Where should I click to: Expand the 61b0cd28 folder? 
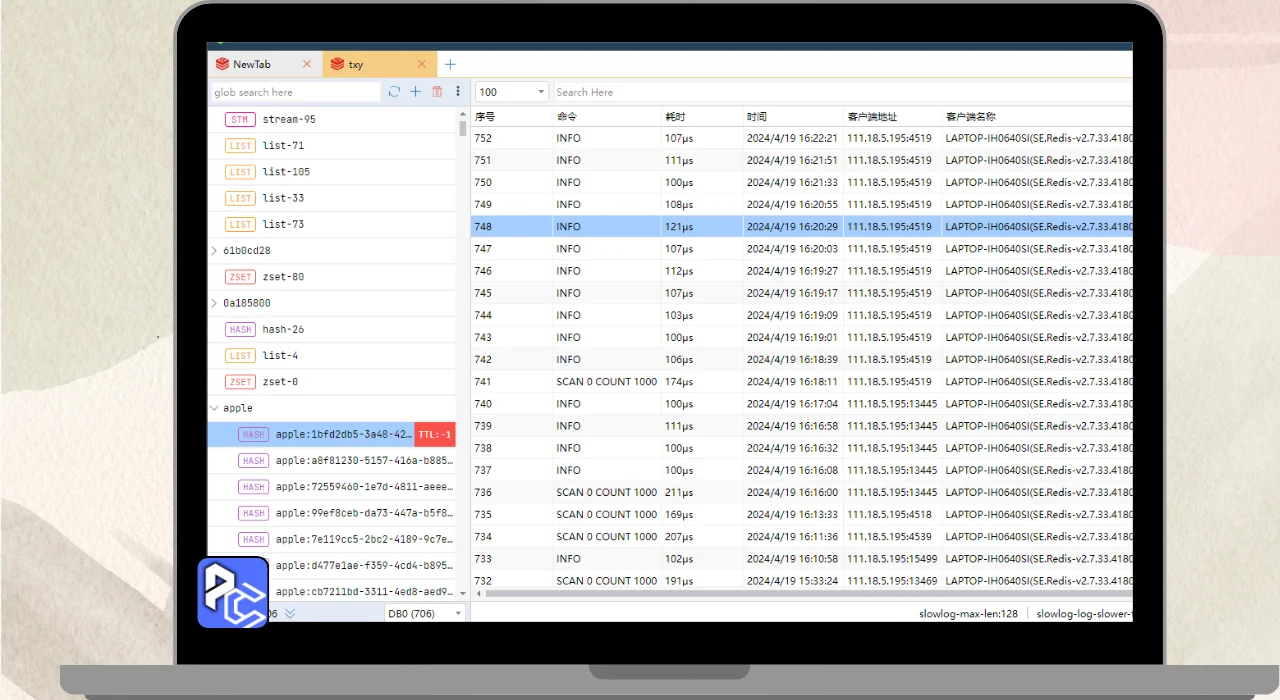tap(215, 251)
